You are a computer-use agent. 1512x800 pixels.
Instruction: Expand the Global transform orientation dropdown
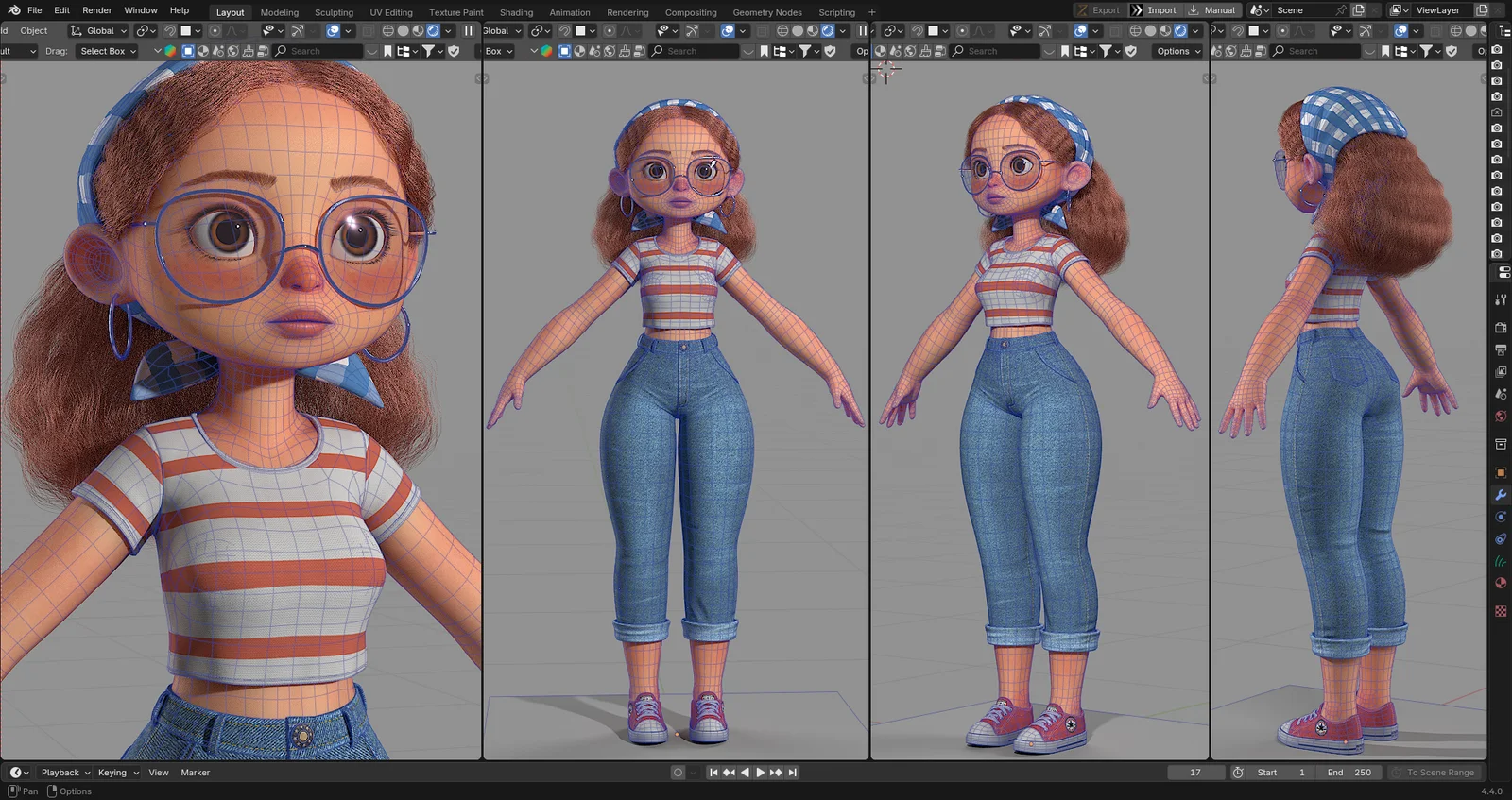[99, 31]
